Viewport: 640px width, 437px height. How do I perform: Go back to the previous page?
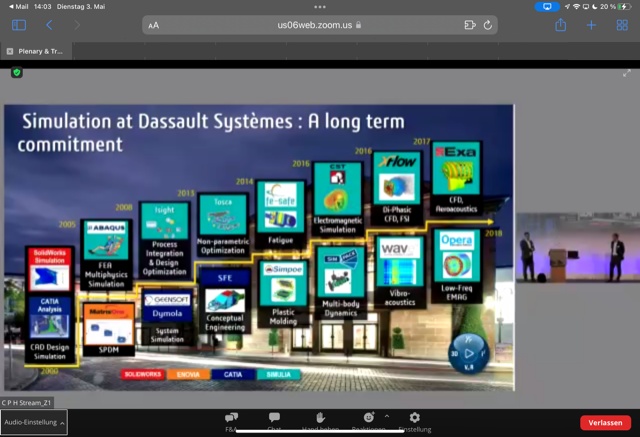click(x=49, y=25)
